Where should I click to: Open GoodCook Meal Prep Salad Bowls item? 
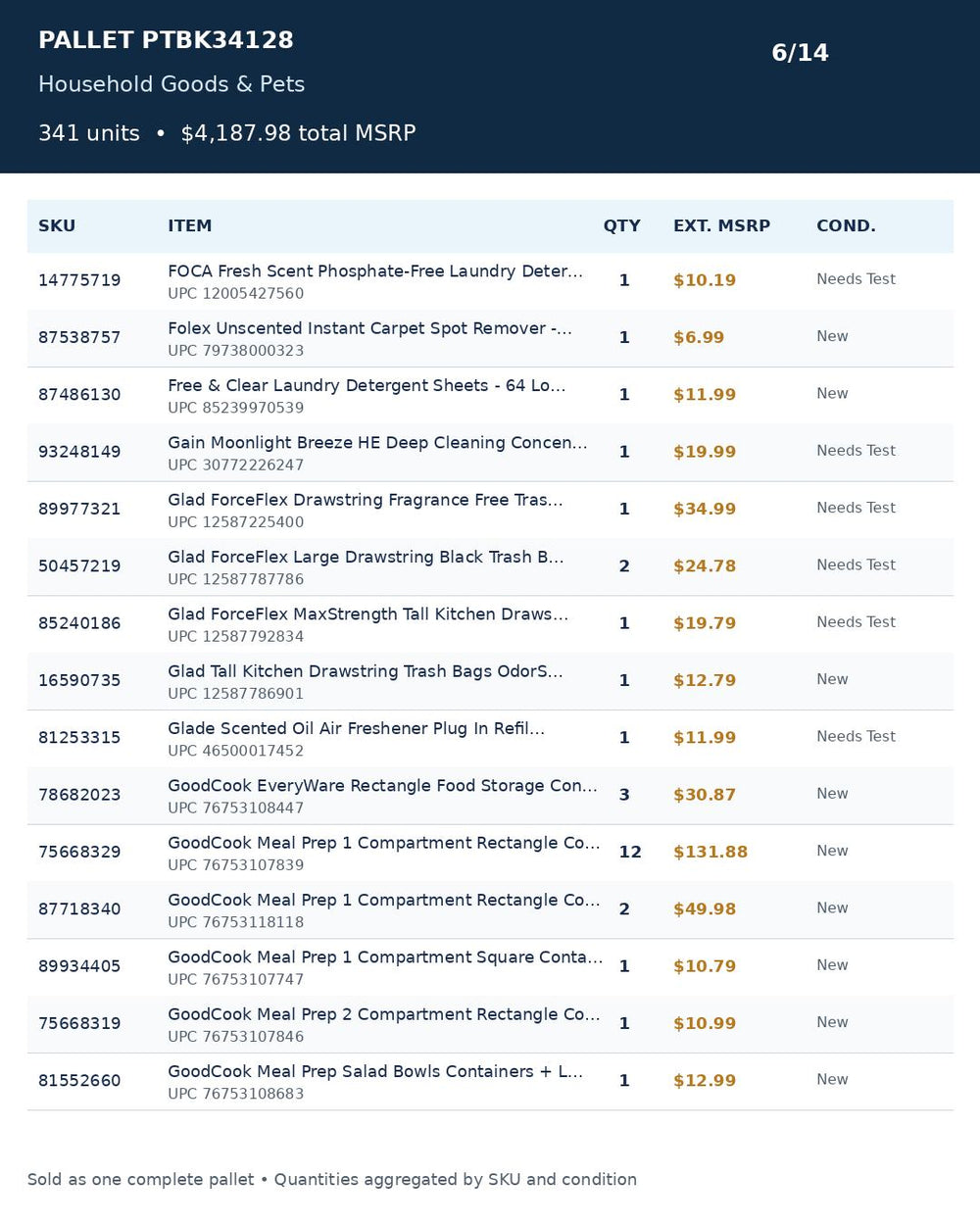tap(375, 1071)
